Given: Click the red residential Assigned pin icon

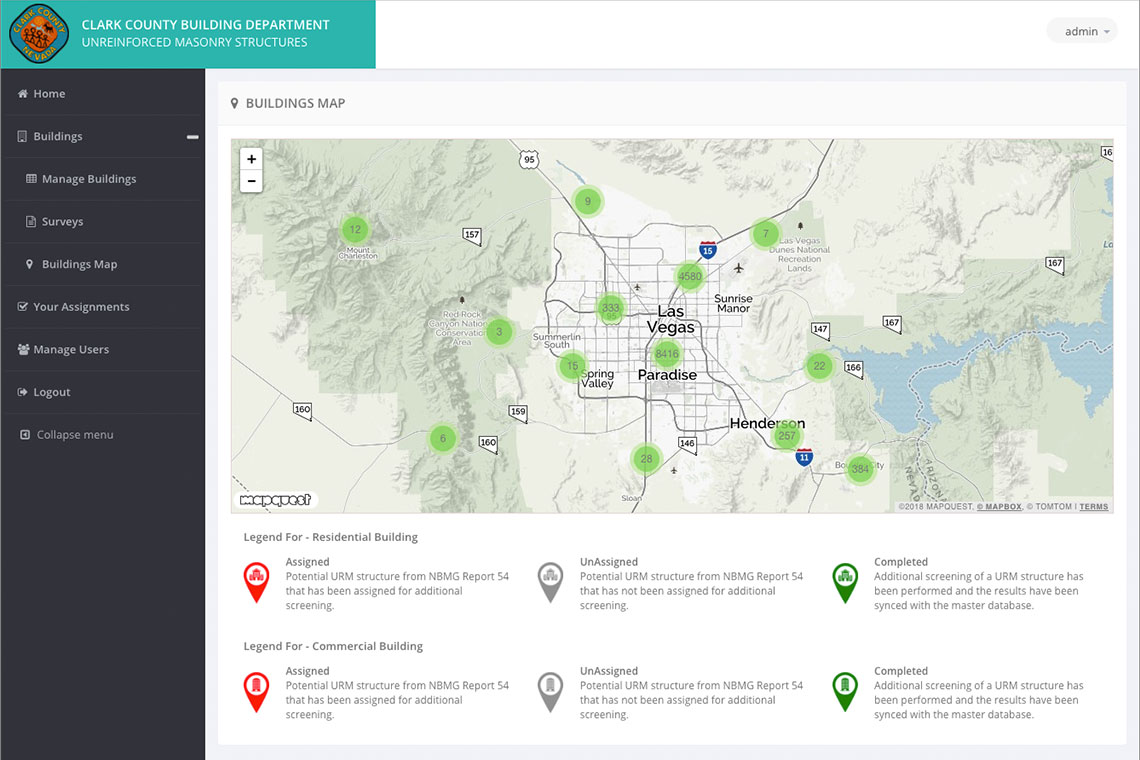Looking at the screenshot, I should point(256,583).
